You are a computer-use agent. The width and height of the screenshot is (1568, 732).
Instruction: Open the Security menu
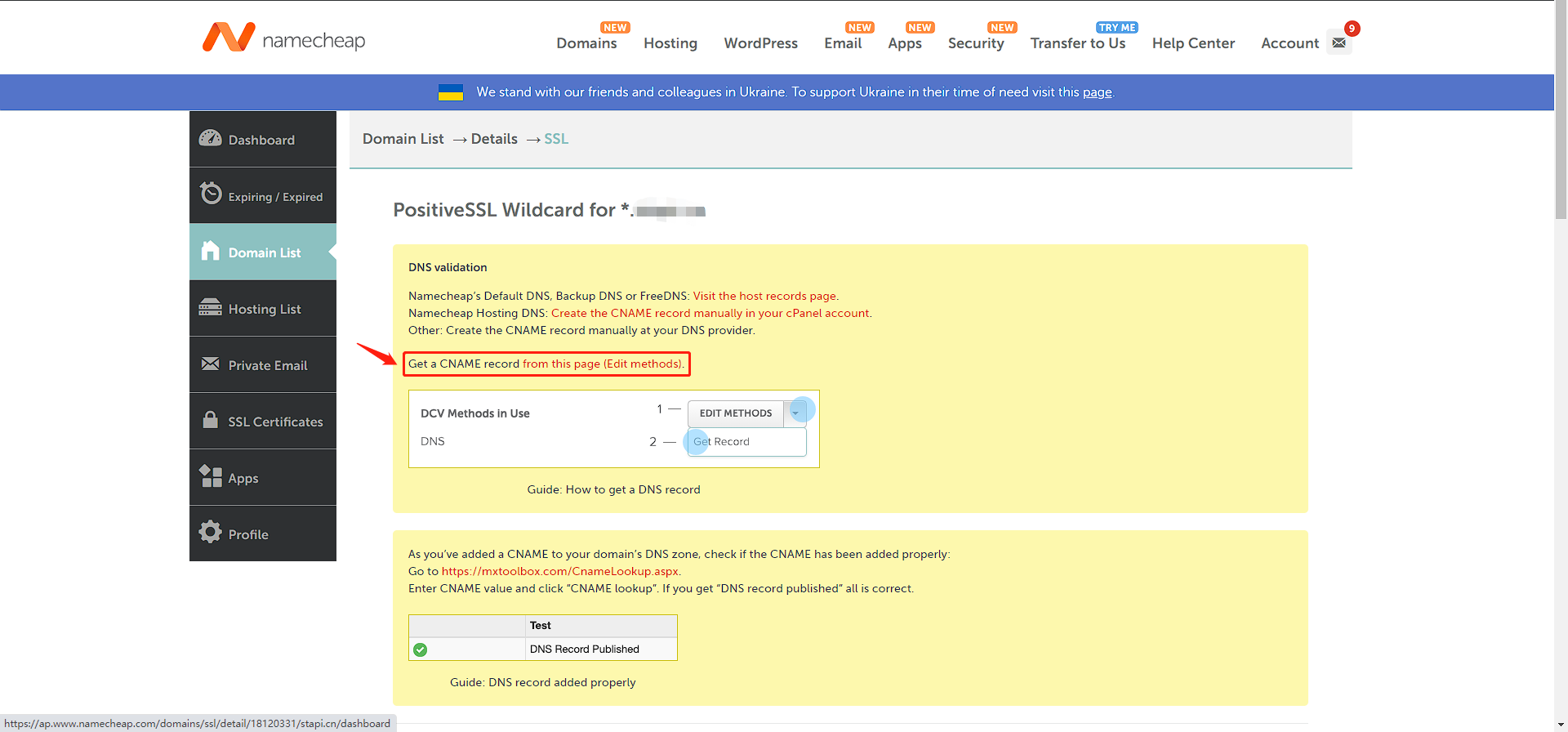(x=976, y=43)
